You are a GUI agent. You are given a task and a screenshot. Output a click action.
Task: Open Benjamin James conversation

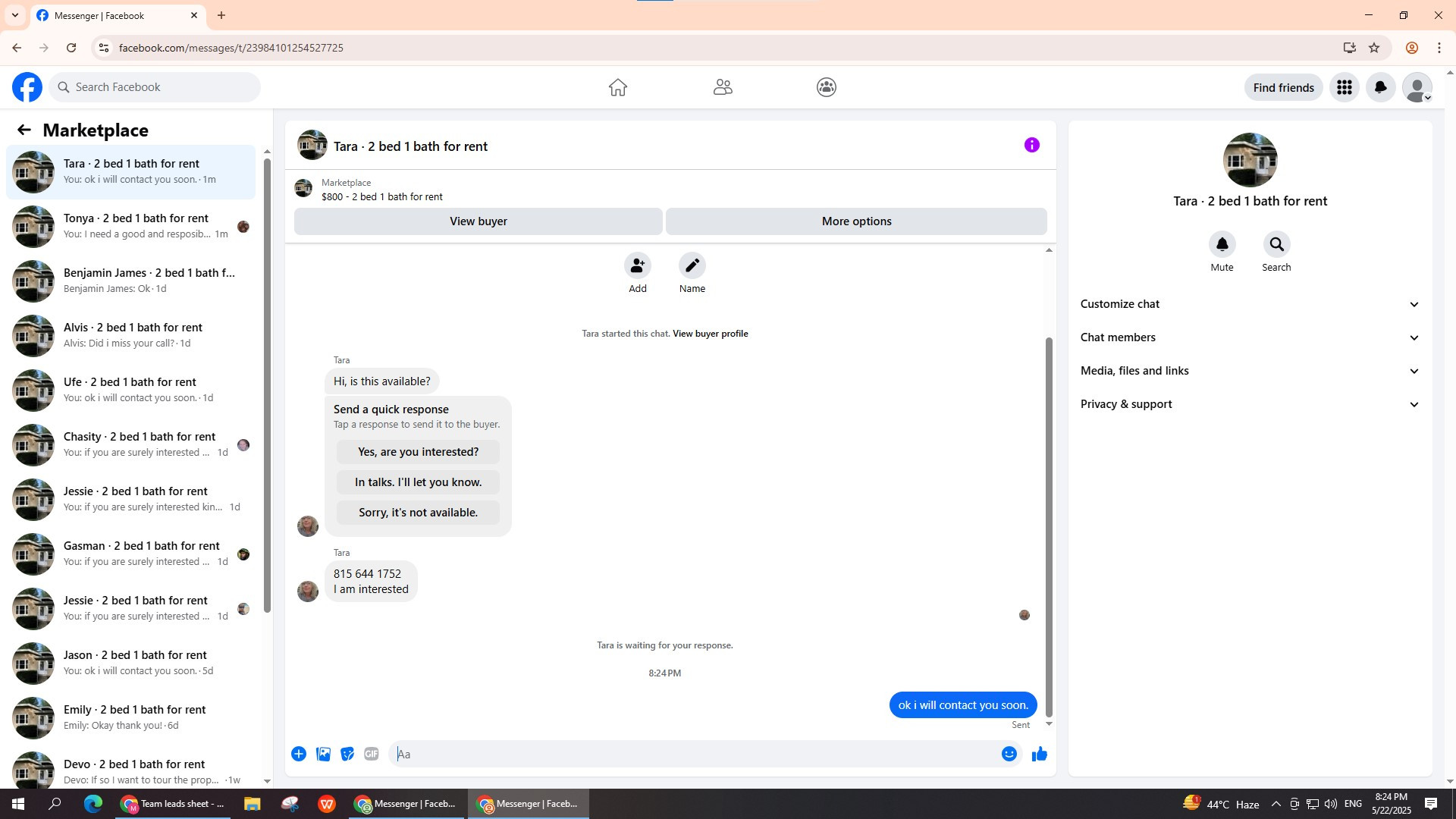tap(130, 281)
